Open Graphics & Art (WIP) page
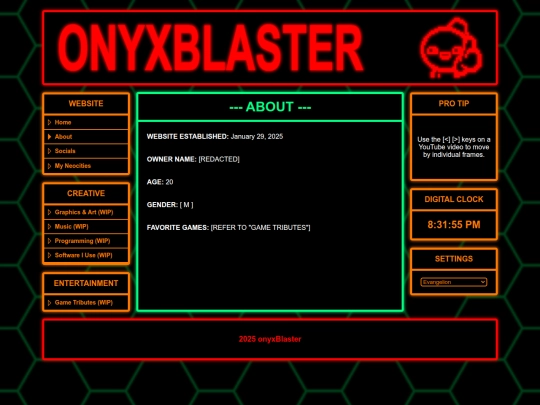 tap(84, 212)
